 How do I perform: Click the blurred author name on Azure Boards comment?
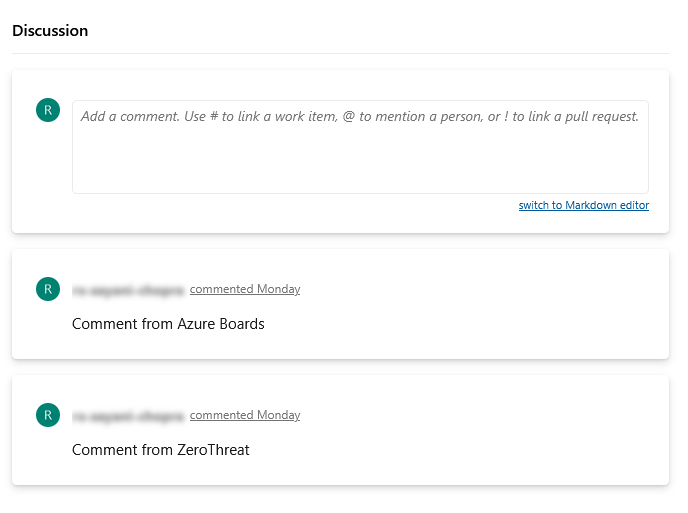pos(128,290)
